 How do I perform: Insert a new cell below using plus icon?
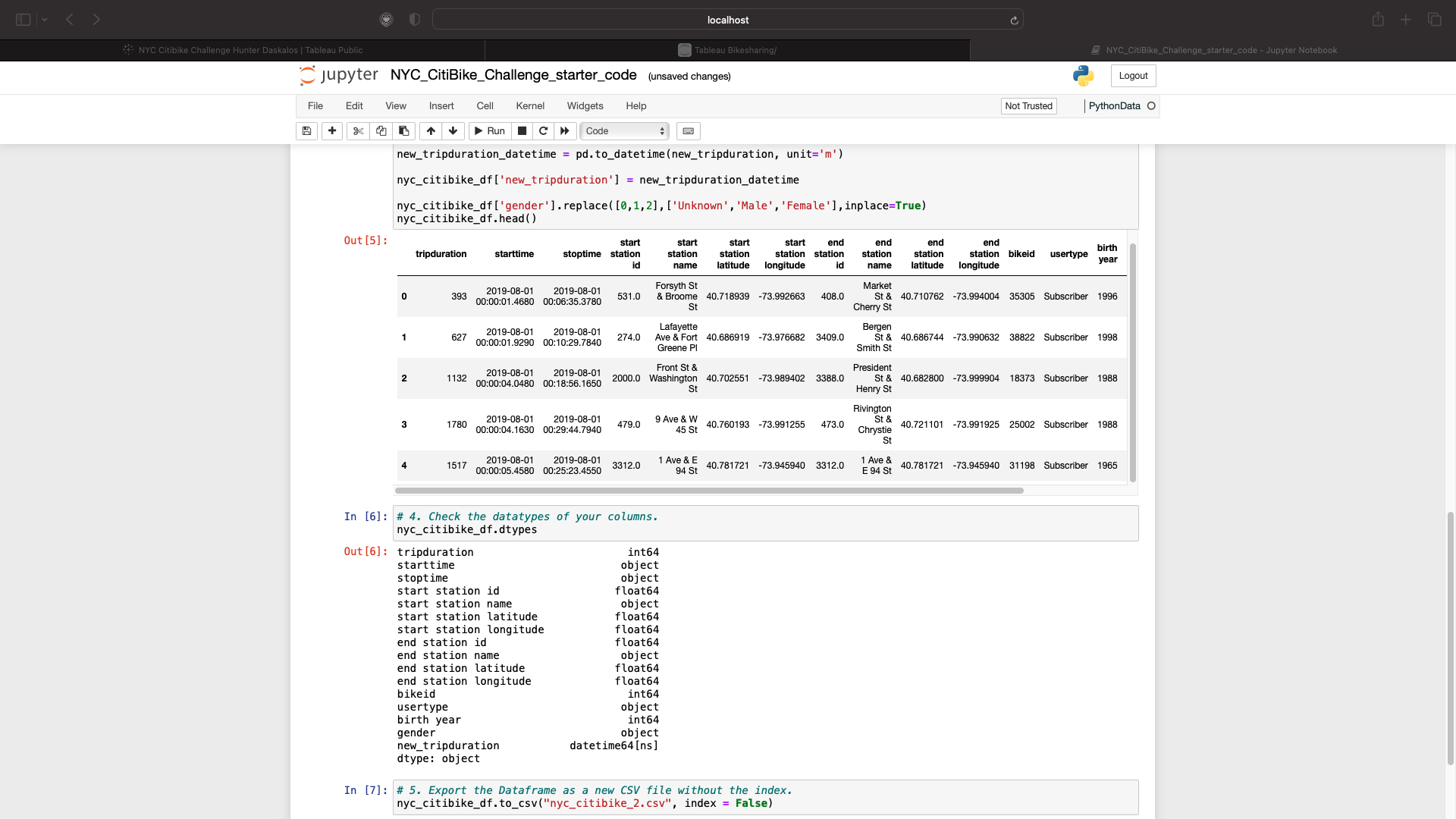click(332, 130)
